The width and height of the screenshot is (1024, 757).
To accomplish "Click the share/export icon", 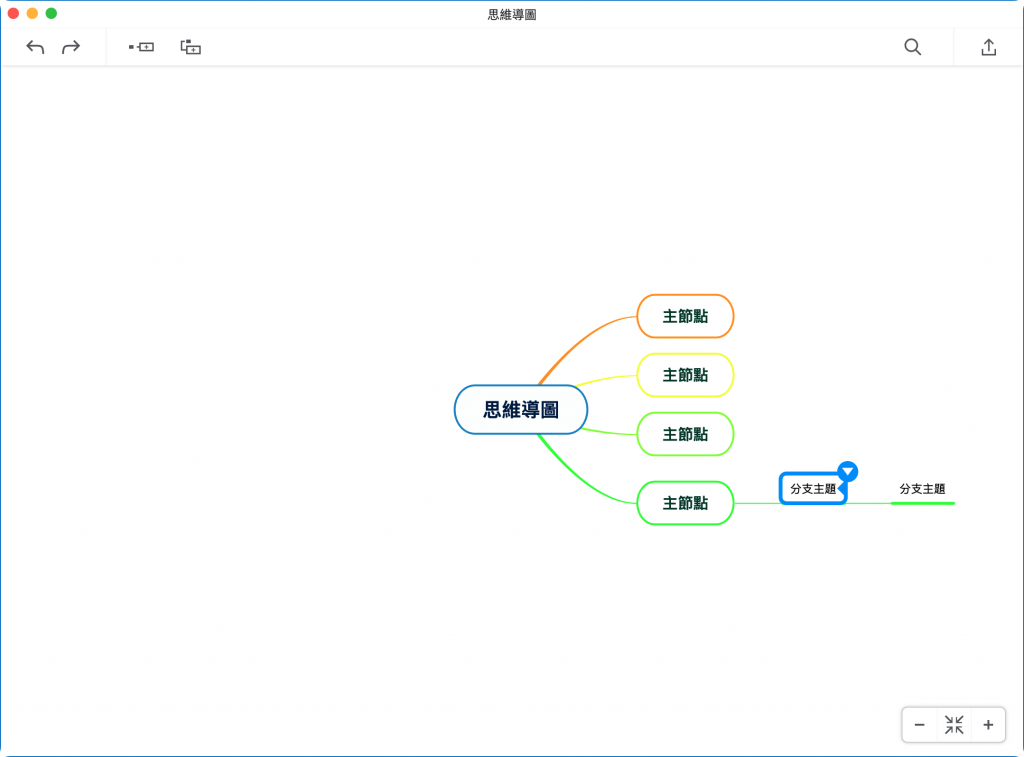I will [988, 46].
